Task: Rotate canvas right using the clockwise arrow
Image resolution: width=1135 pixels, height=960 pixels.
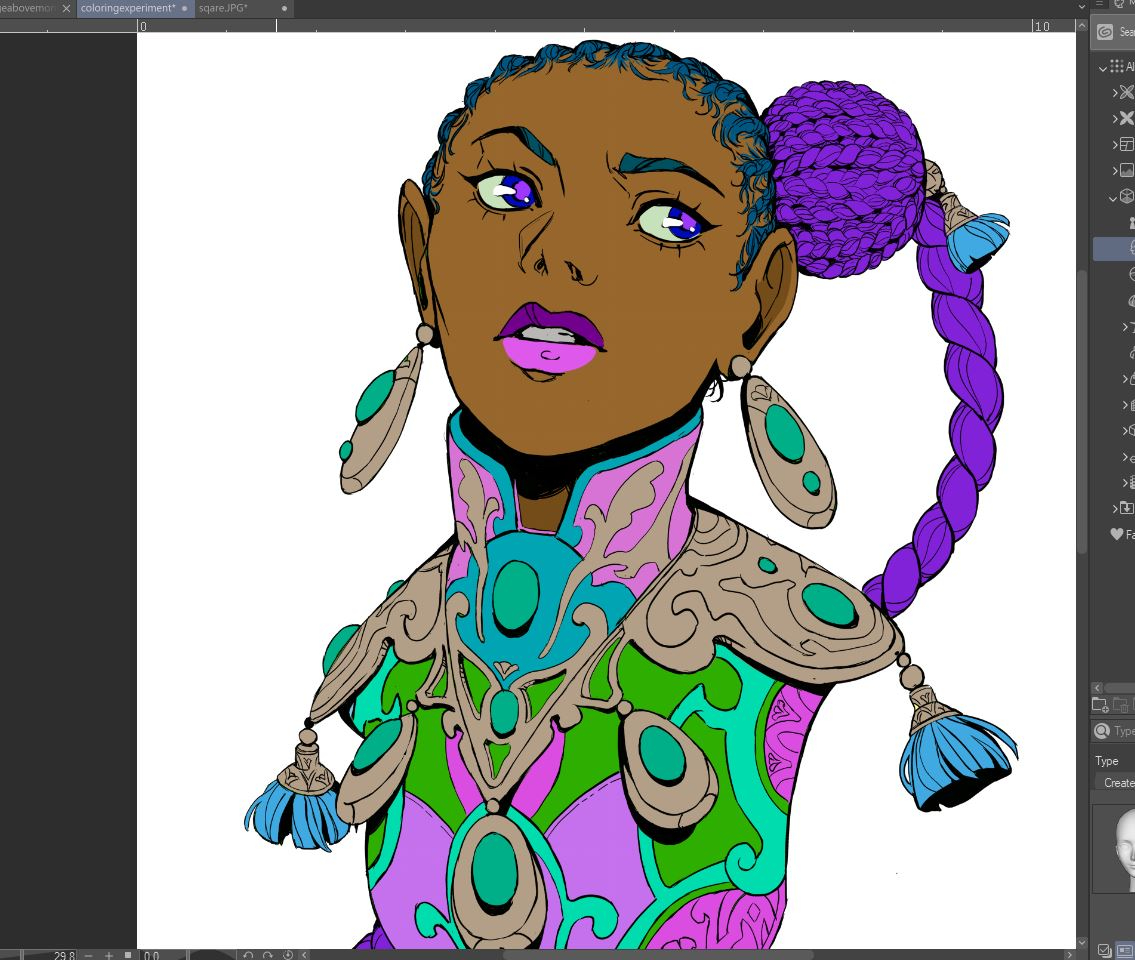Action: point(268,955)
